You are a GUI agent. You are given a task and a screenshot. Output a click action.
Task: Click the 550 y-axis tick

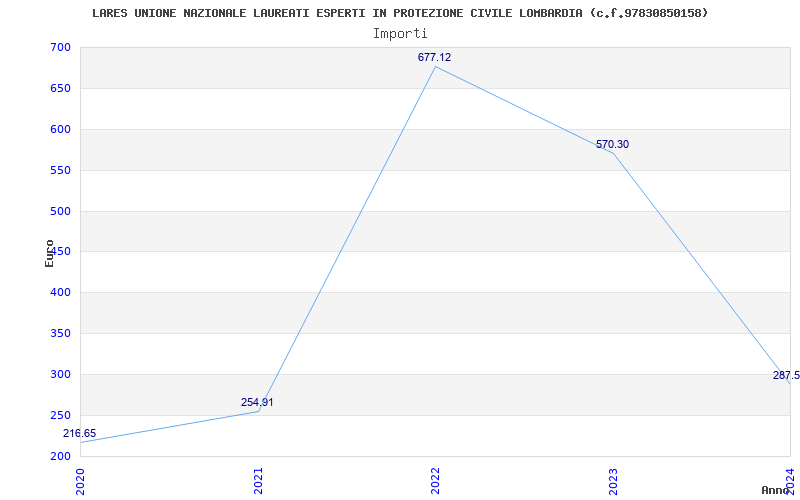(x=60, y=170)
